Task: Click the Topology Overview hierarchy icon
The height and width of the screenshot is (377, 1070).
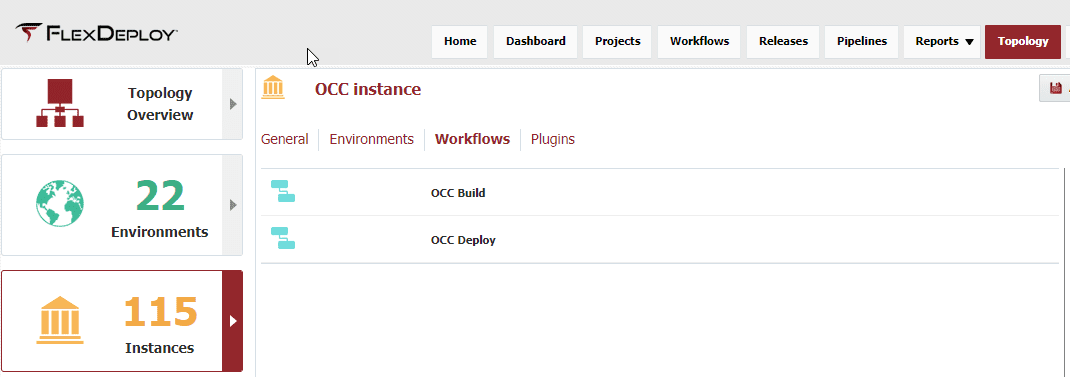Action: click(59, 103)
